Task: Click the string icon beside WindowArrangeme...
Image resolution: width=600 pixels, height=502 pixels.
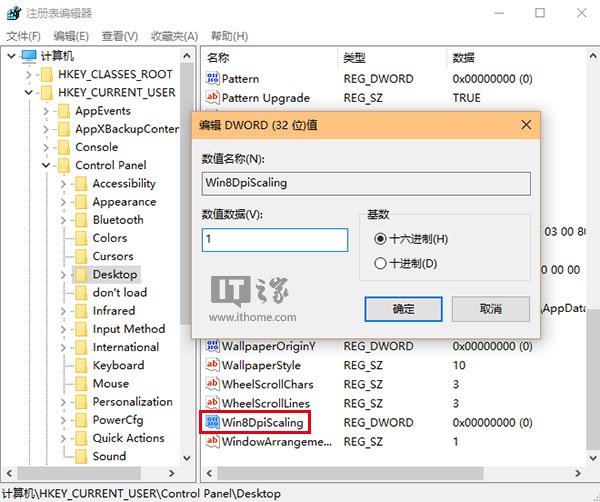Action: (212, 441)
